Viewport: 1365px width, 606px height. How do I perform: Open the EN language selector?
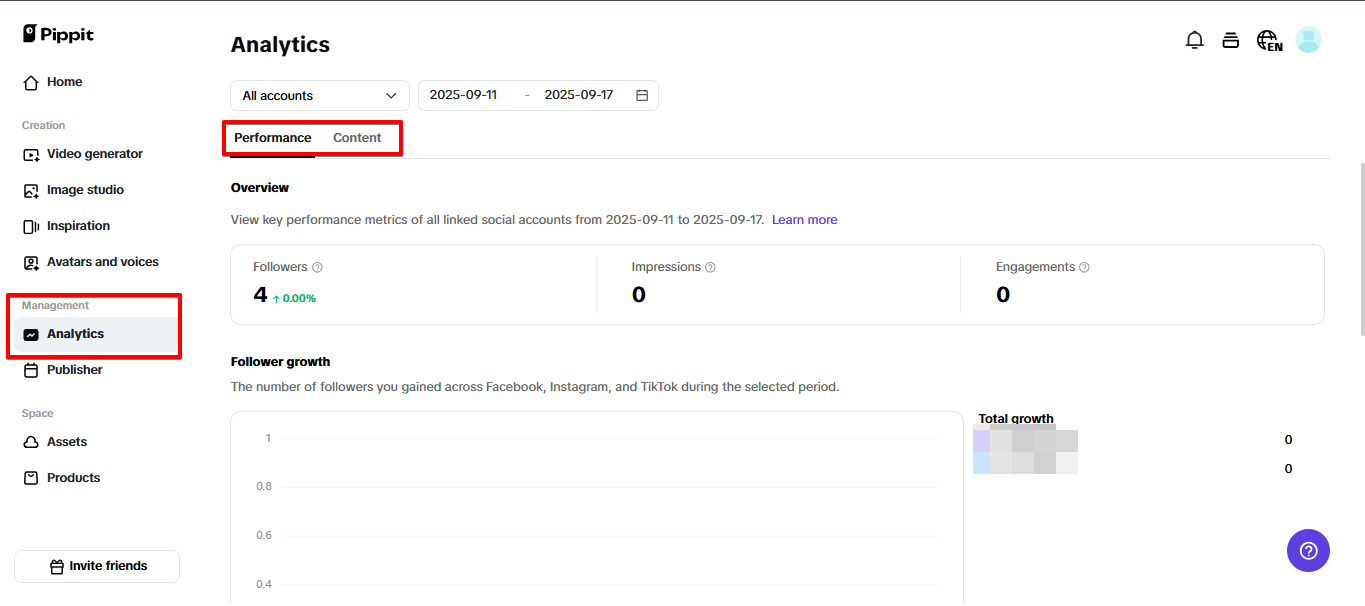(x=1268, y=39)
